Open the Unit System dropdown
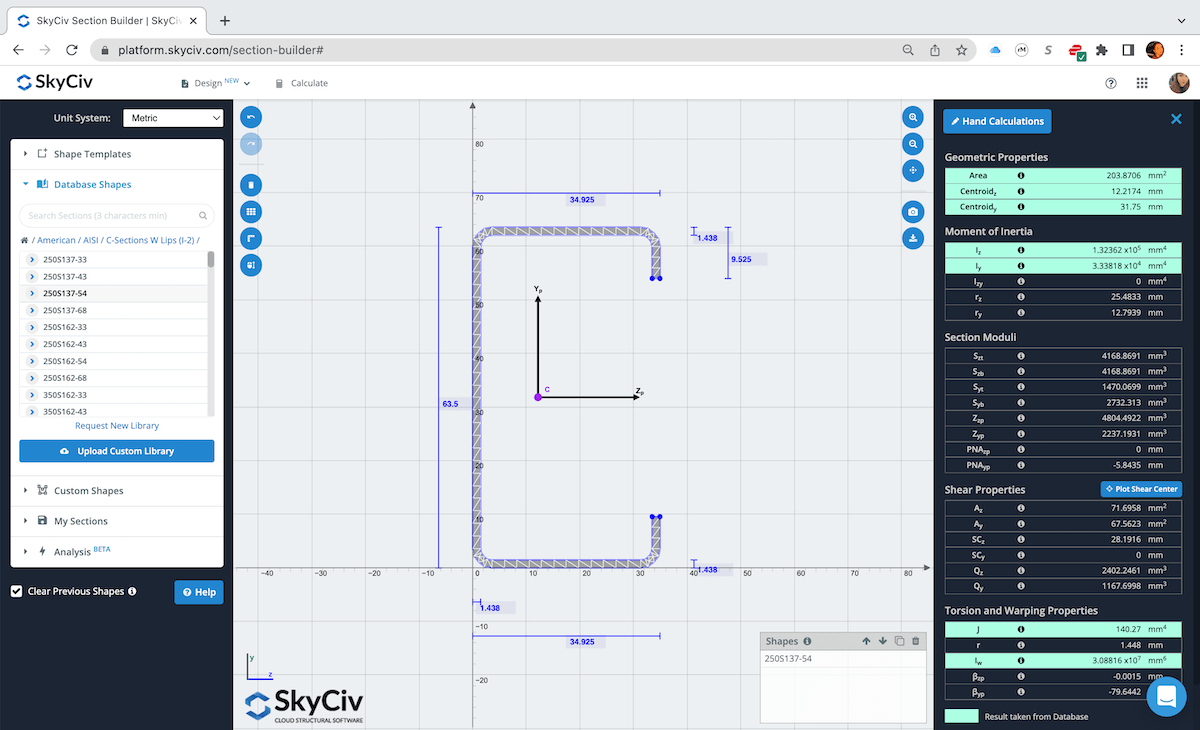This screenshot has width=1200, height=730. click(x=173, y=117)
